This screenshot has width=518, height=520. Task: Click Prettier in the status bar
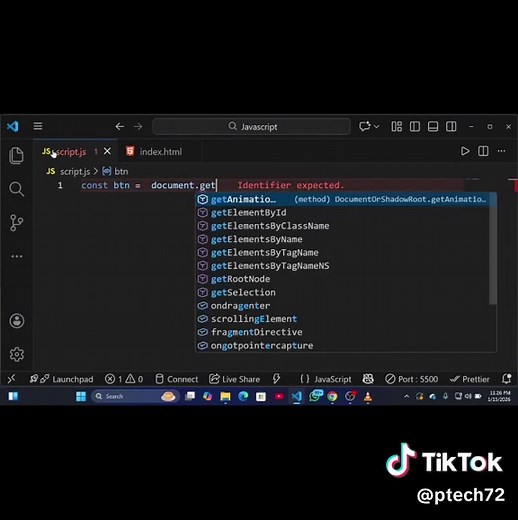pos(469,379)
